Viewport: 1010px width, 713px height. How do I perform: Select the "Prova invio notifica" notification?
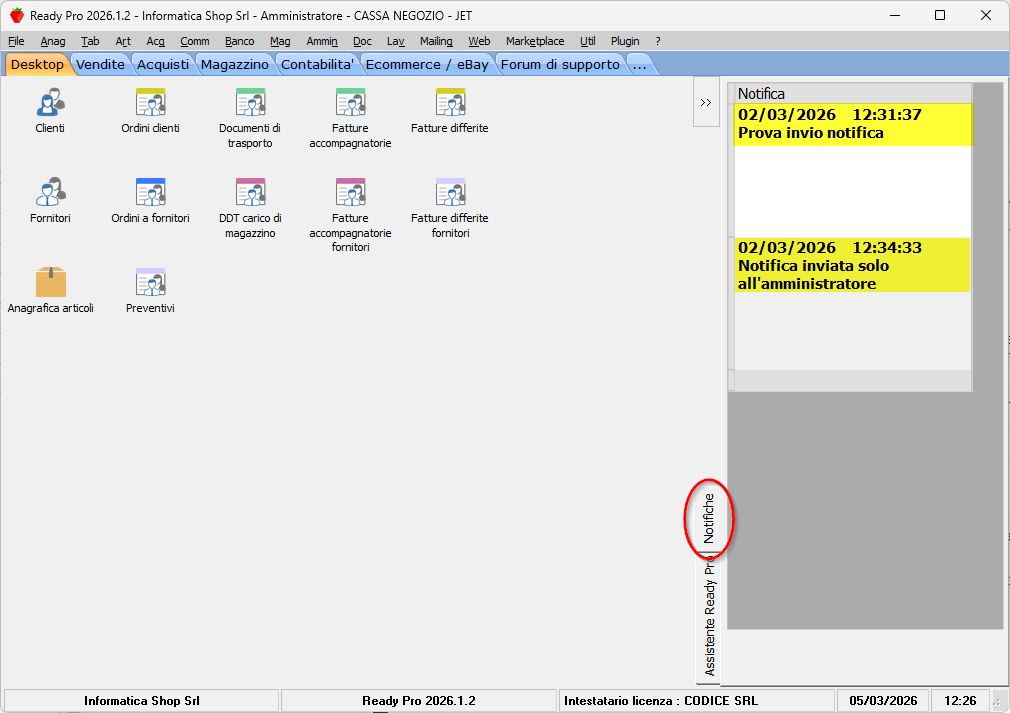pyautogui.click(x=852, y=124)
